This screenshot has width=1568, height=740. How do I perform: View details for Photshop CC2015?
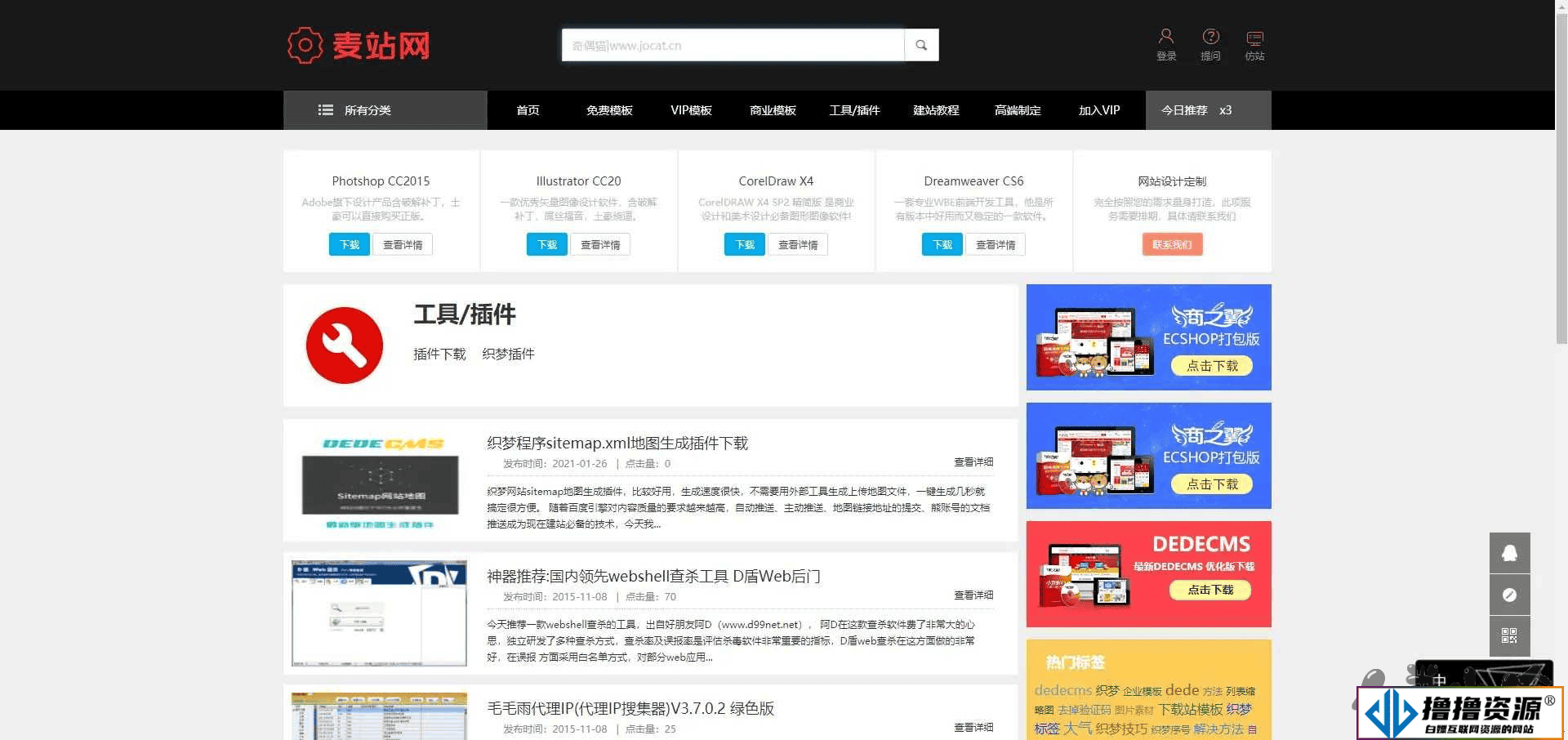coord(403,244)
